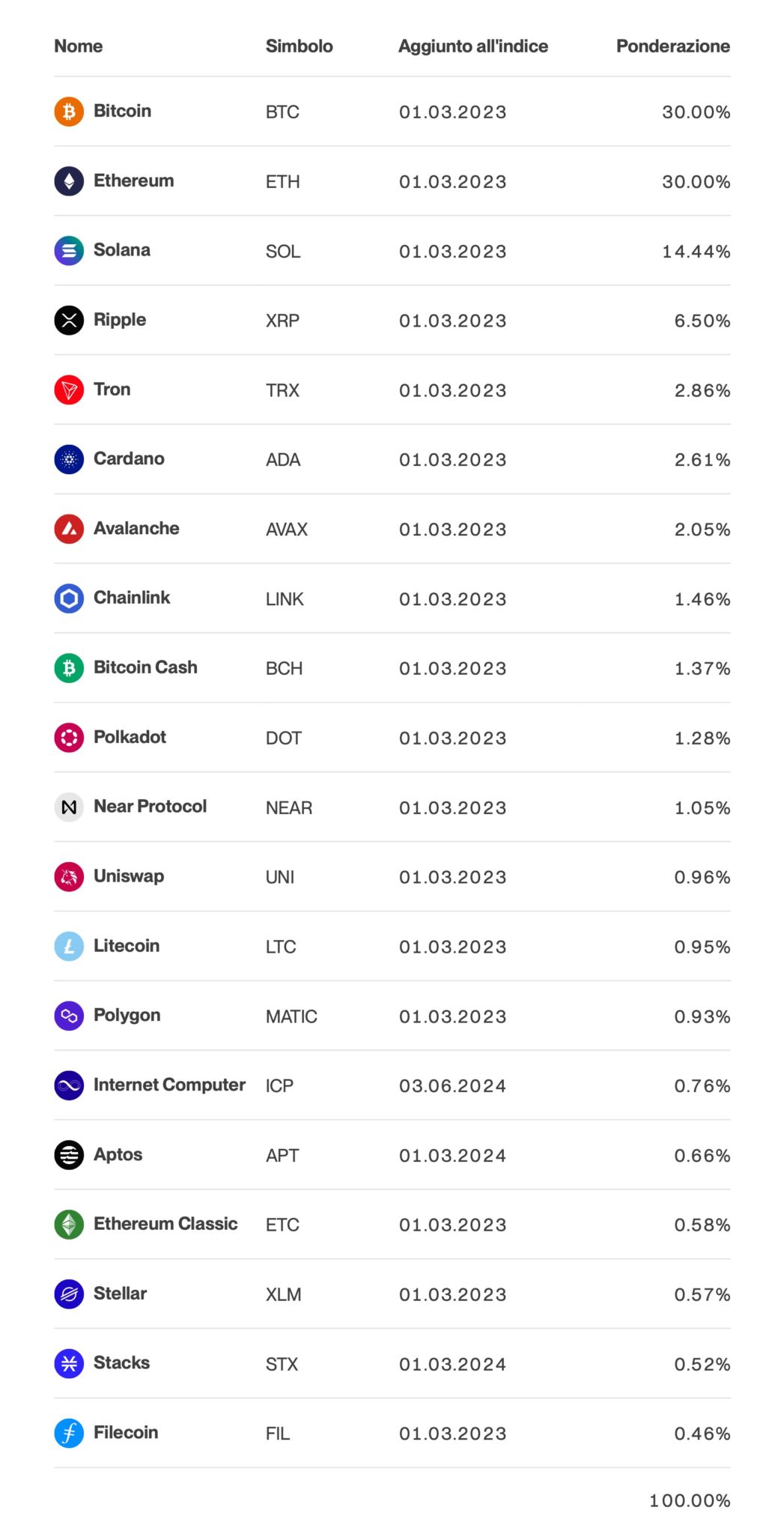Open the Ethereum Classic name link
The image size is (784, 1534).
(x=165, y=1224)
